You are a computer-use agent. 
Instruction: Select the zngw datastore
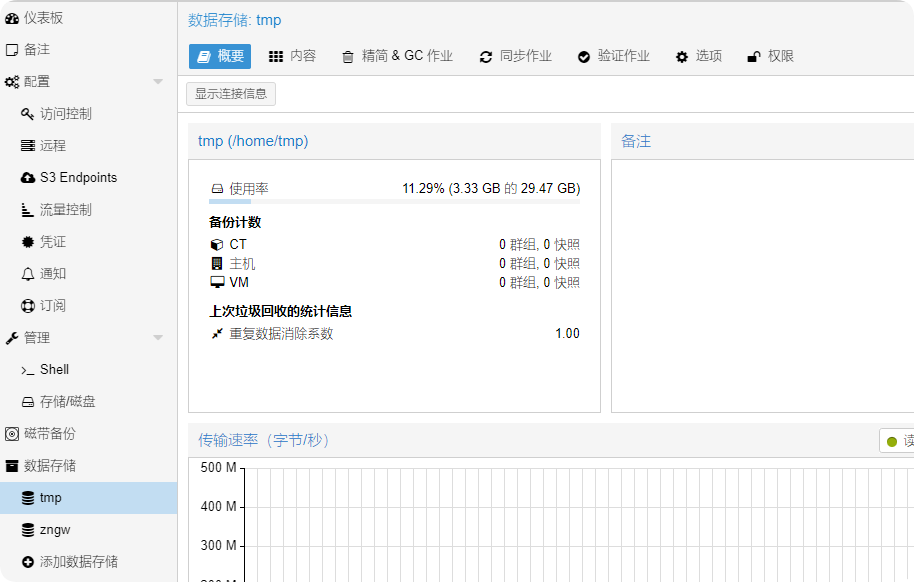55,530
